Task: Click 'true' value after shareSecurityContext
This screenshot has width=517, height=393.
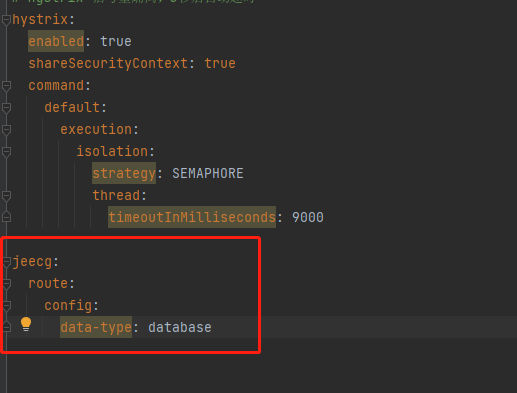Action: click(220, 63)
